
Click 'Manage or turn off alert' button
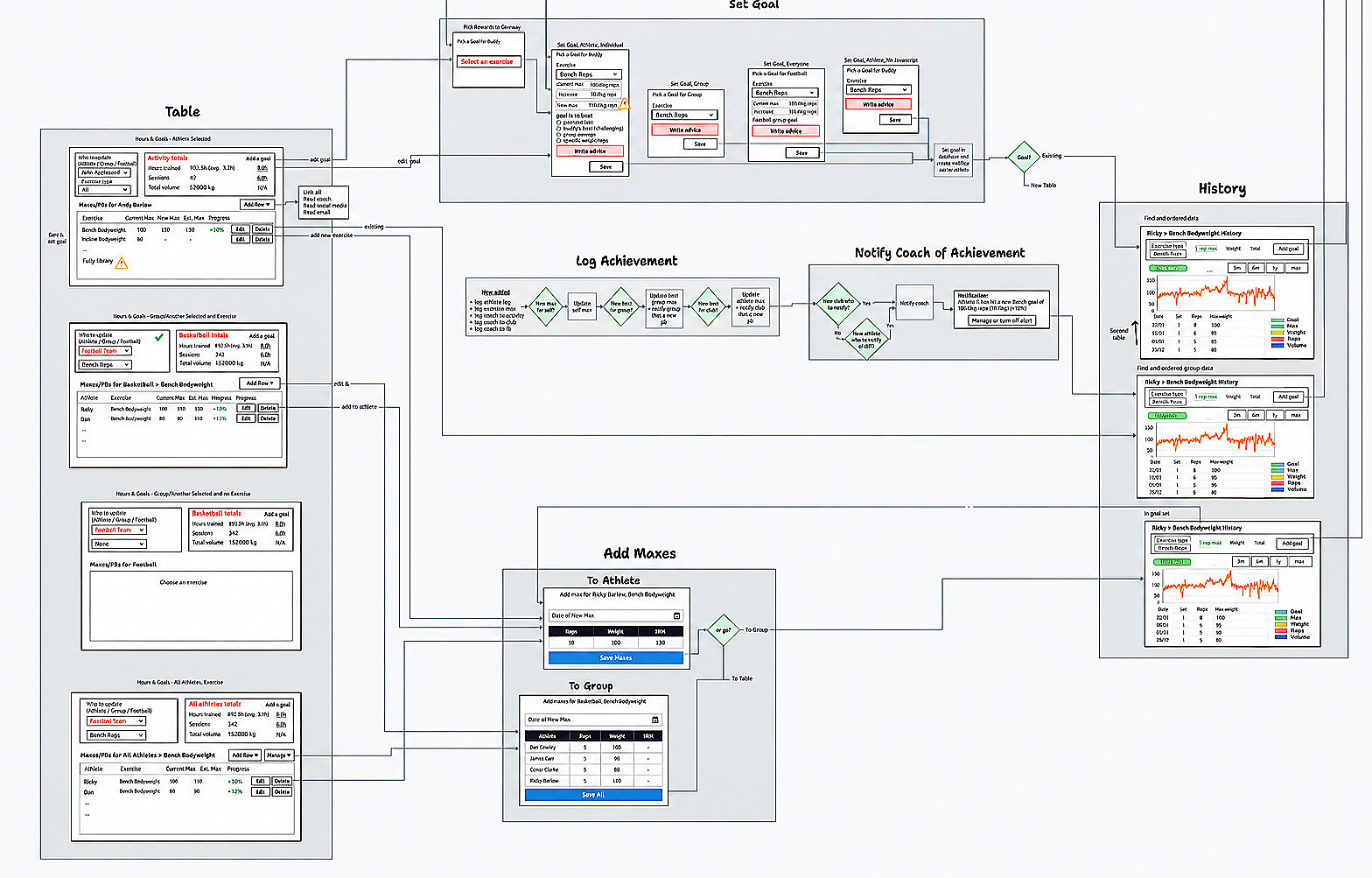(1002, 320)
